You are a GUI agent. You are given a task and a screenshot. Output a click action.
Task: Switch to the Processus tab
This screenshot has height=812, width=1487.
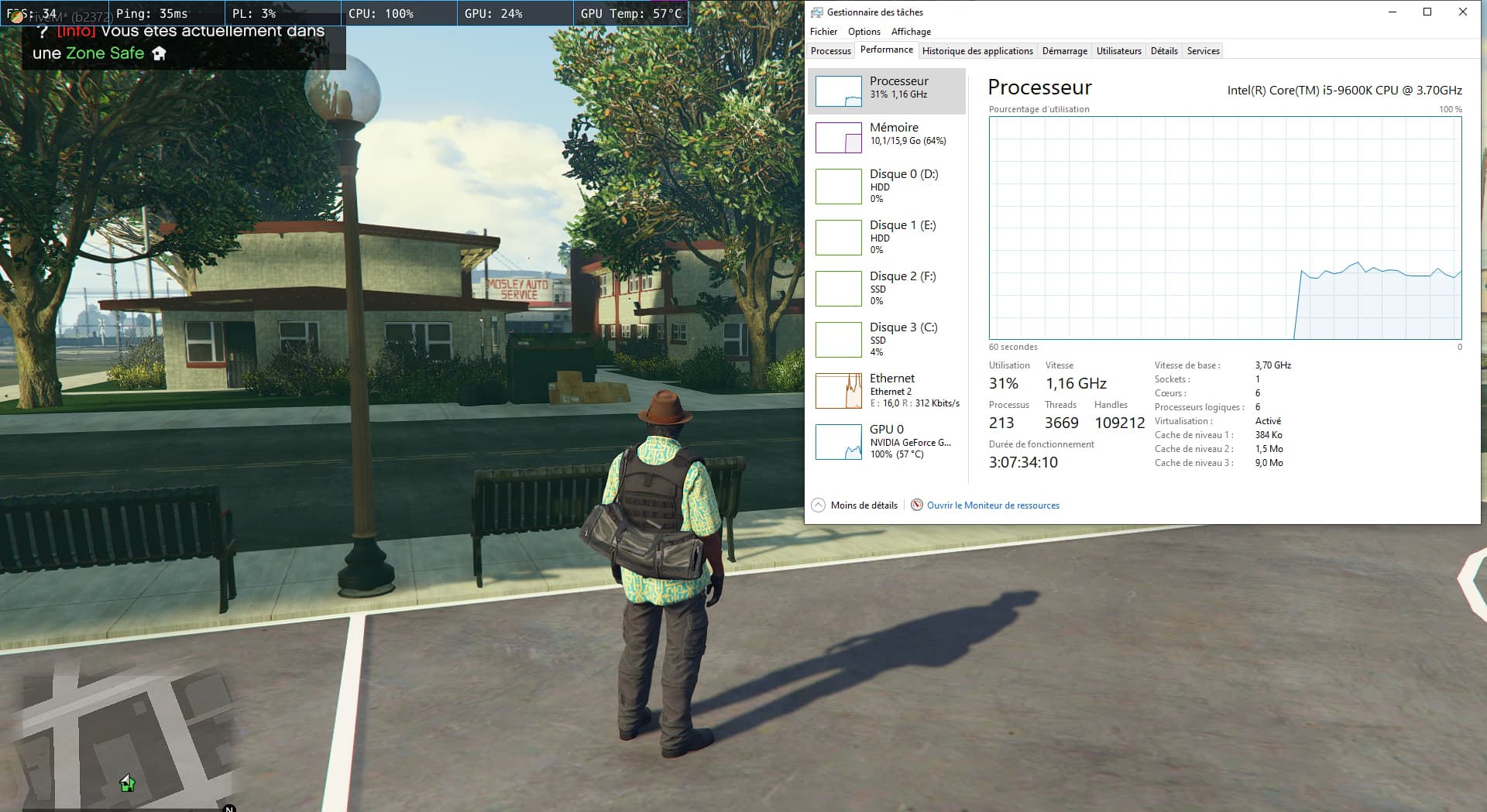coord(830,51)
